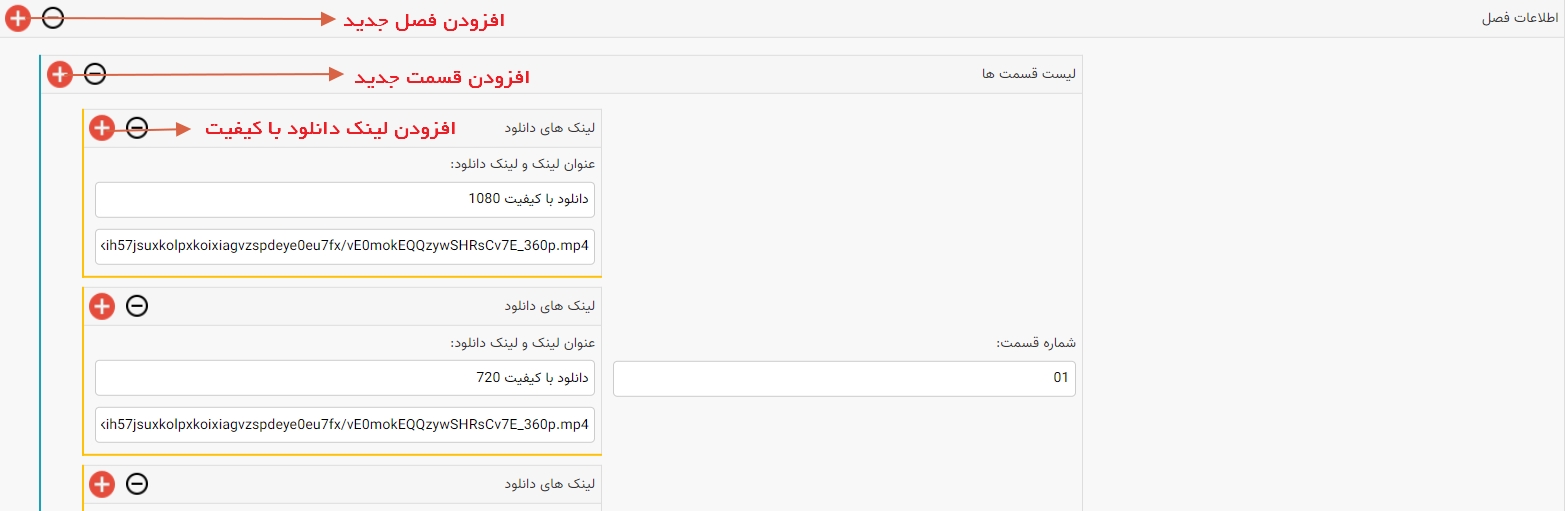Click the minus icon on the third download links box
The image size is (1565, 511).
[137, 484]
